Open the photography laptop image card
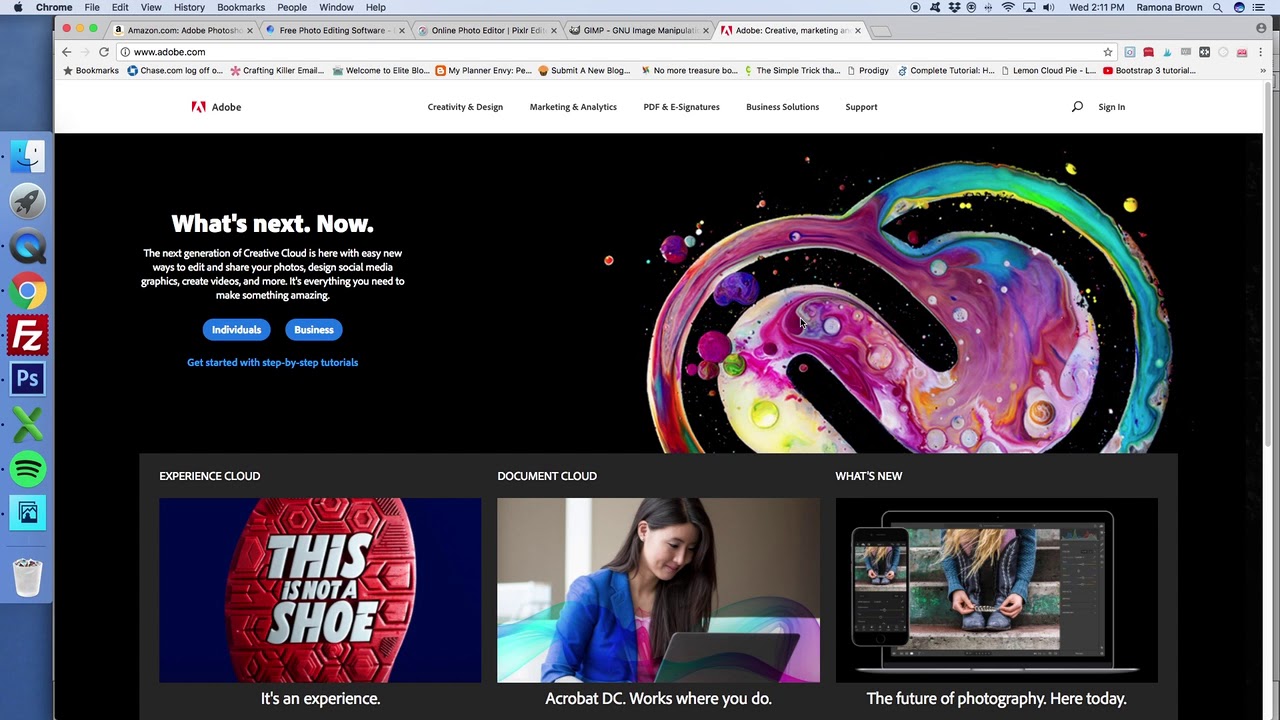The width and height of the screenshot is (1280, 720). [x=996, y=590]
